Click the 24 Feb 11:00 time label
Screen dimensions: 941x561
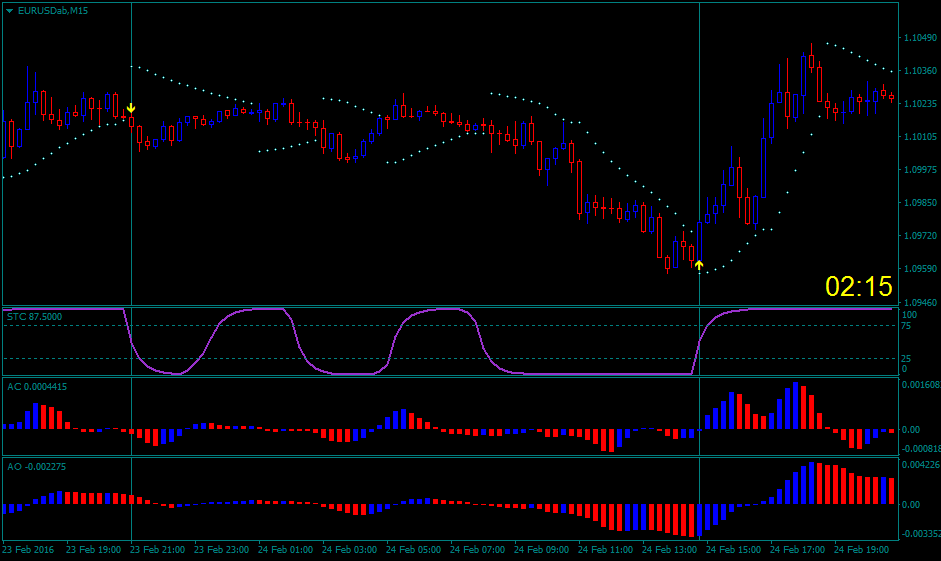tap(606, 549)
